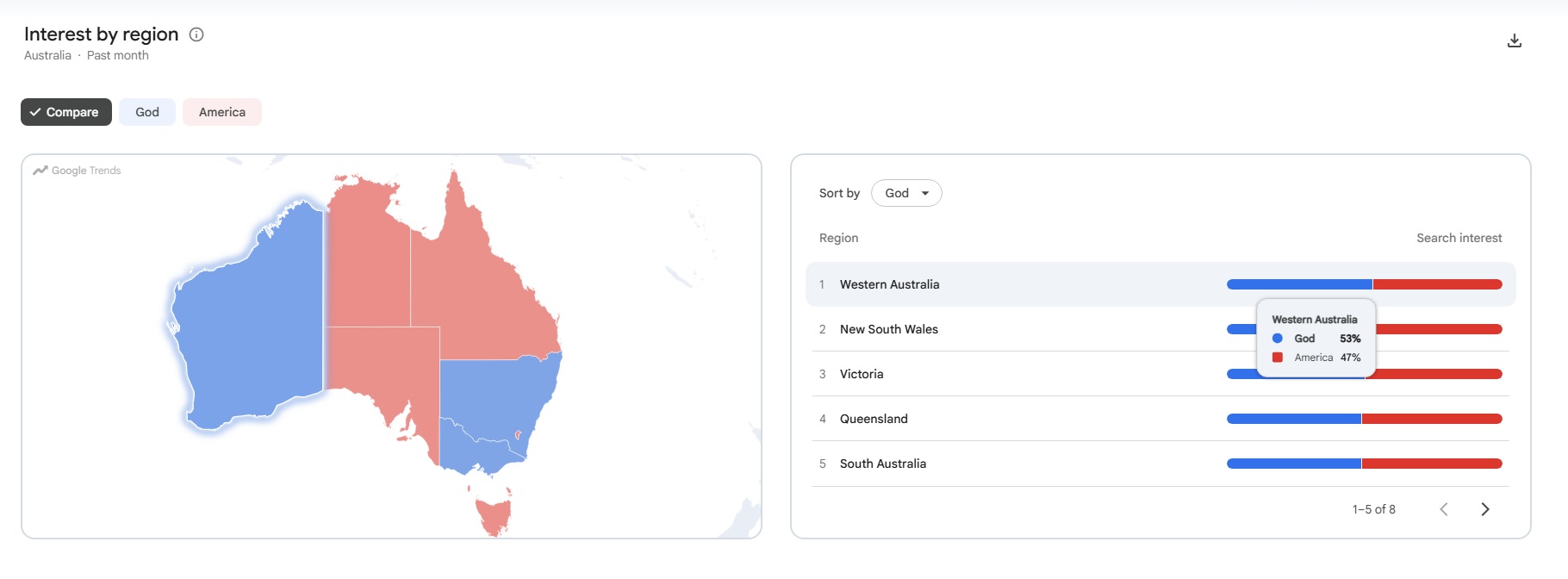Select the America filter chip
The width and height of the screenshot is (1568, 579).
click(222, 112)
